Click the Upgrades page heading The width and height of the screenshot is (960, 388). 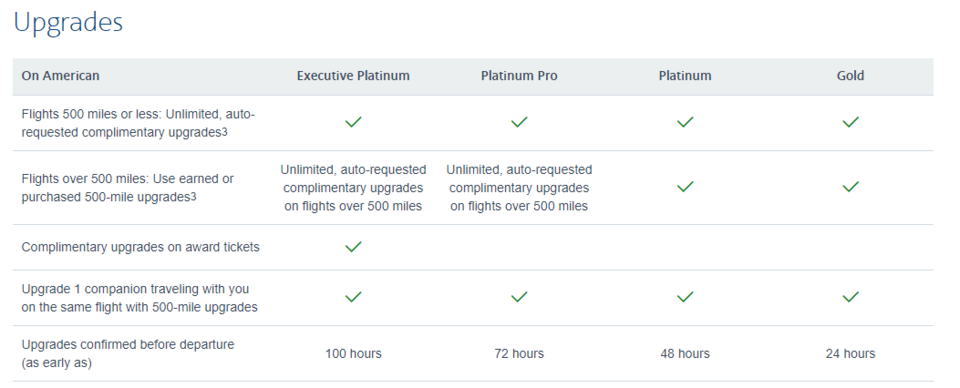(x=68, y=23)
